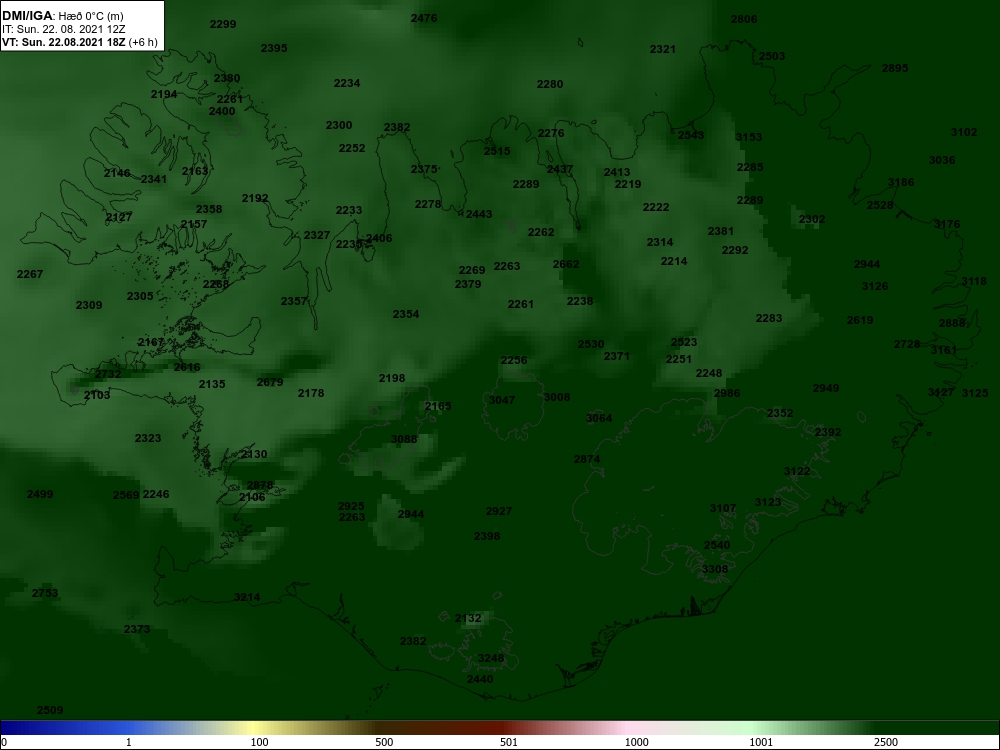The width and height of the screenshot is (1000, 750).
Task: Click the value 2443
Action: click(479, 214)
